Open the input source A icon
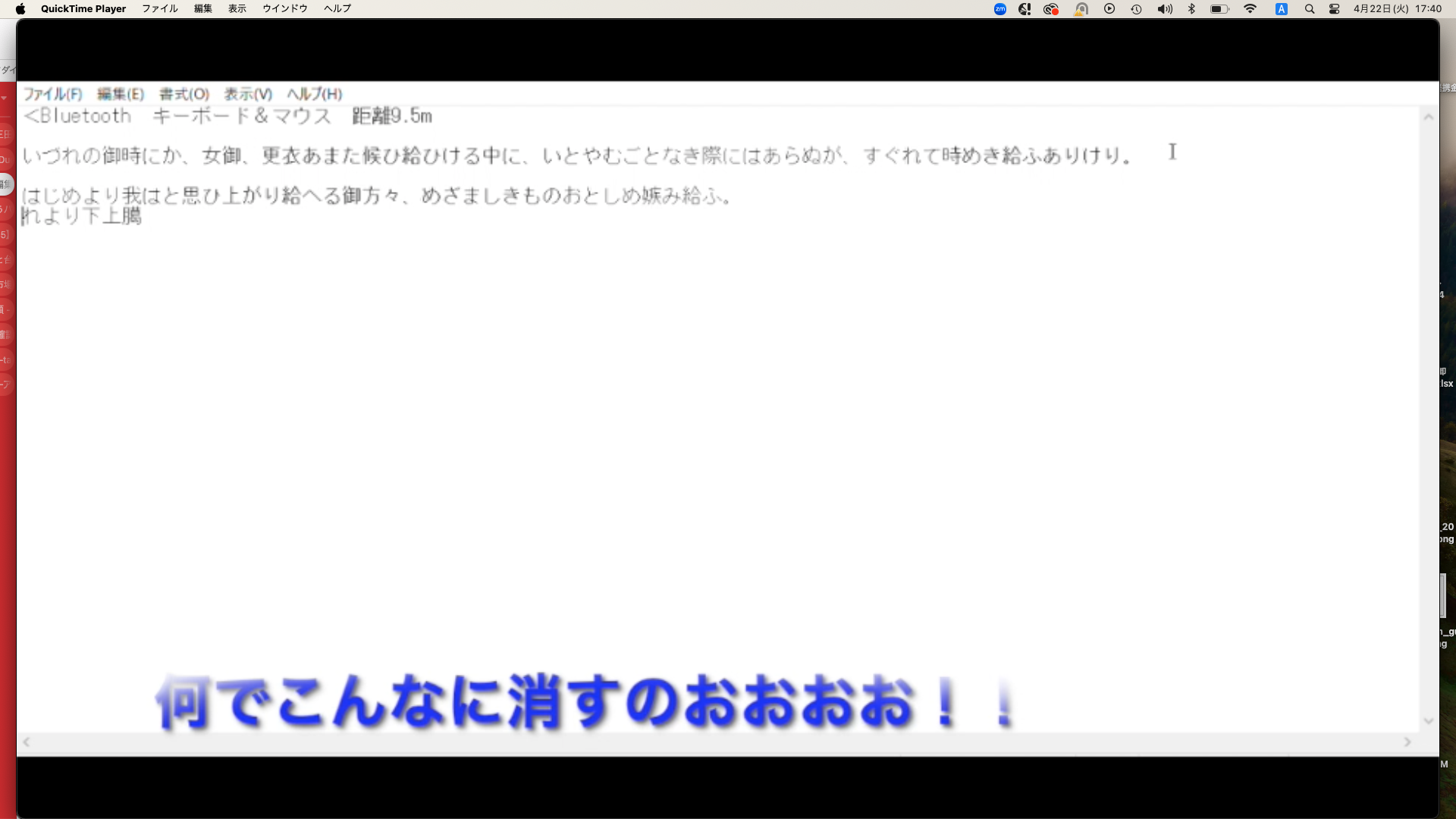Image resolution: width=1456 pixels, height=819 pixels. point(1282,9)
